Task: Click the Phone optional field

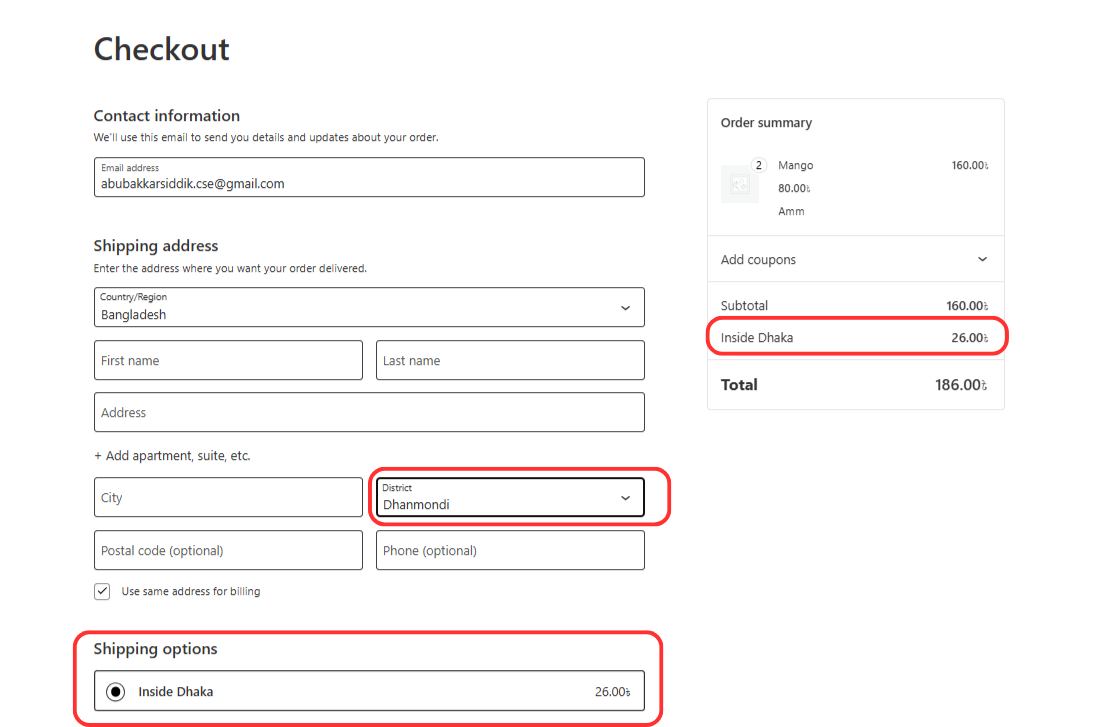Action: [x=510, y=550]
